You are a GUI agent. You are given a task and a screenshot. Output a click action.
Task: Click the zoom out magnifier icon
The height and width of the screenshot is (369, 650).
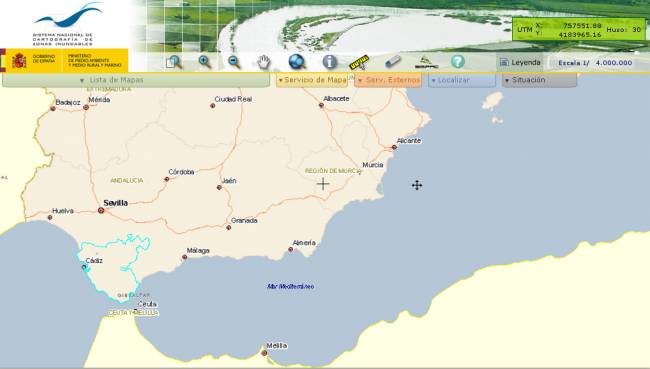point(234,62)
